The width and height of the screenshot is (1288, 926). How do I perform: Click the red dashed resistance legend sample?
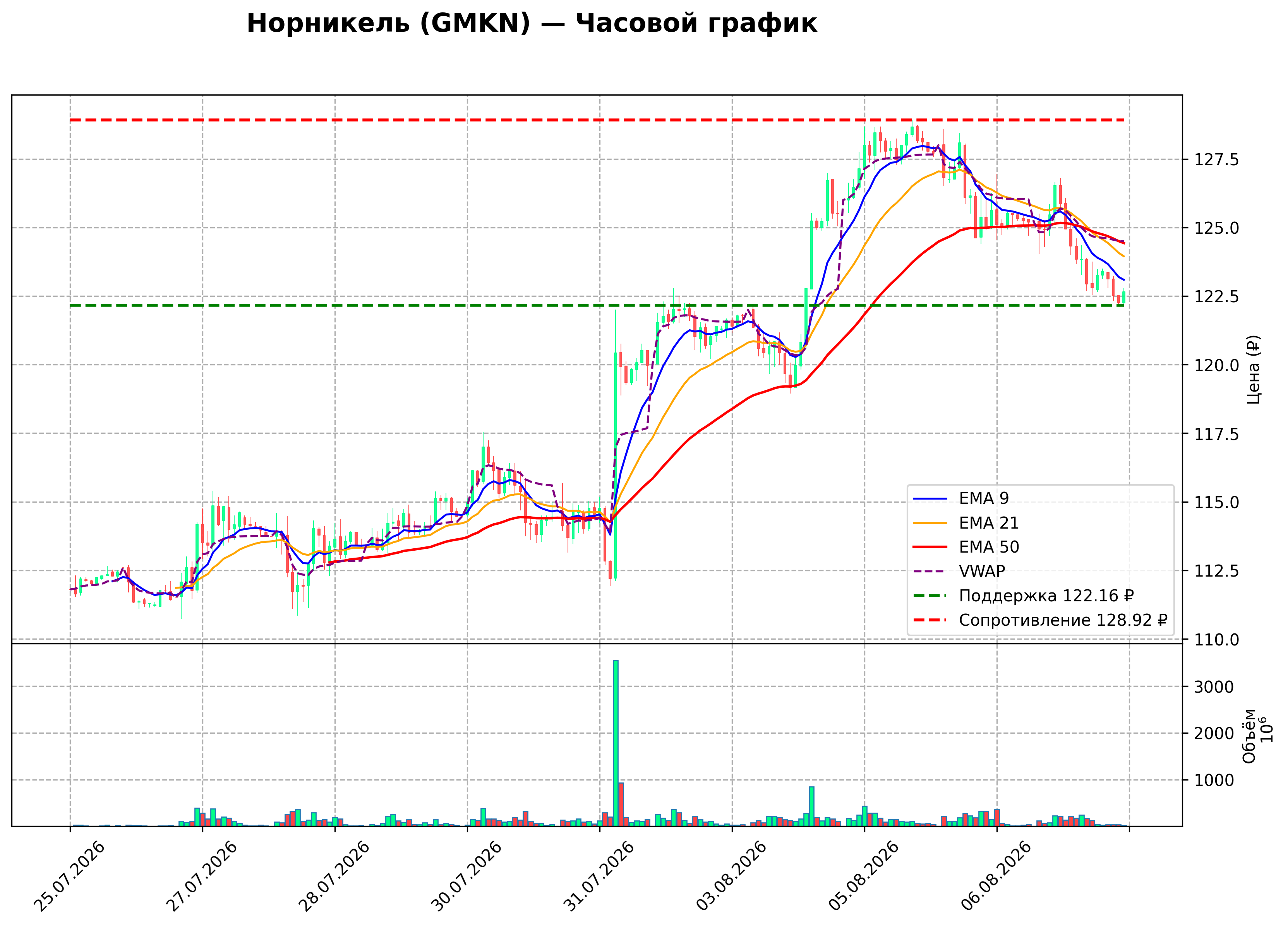(x=930, y=621)
